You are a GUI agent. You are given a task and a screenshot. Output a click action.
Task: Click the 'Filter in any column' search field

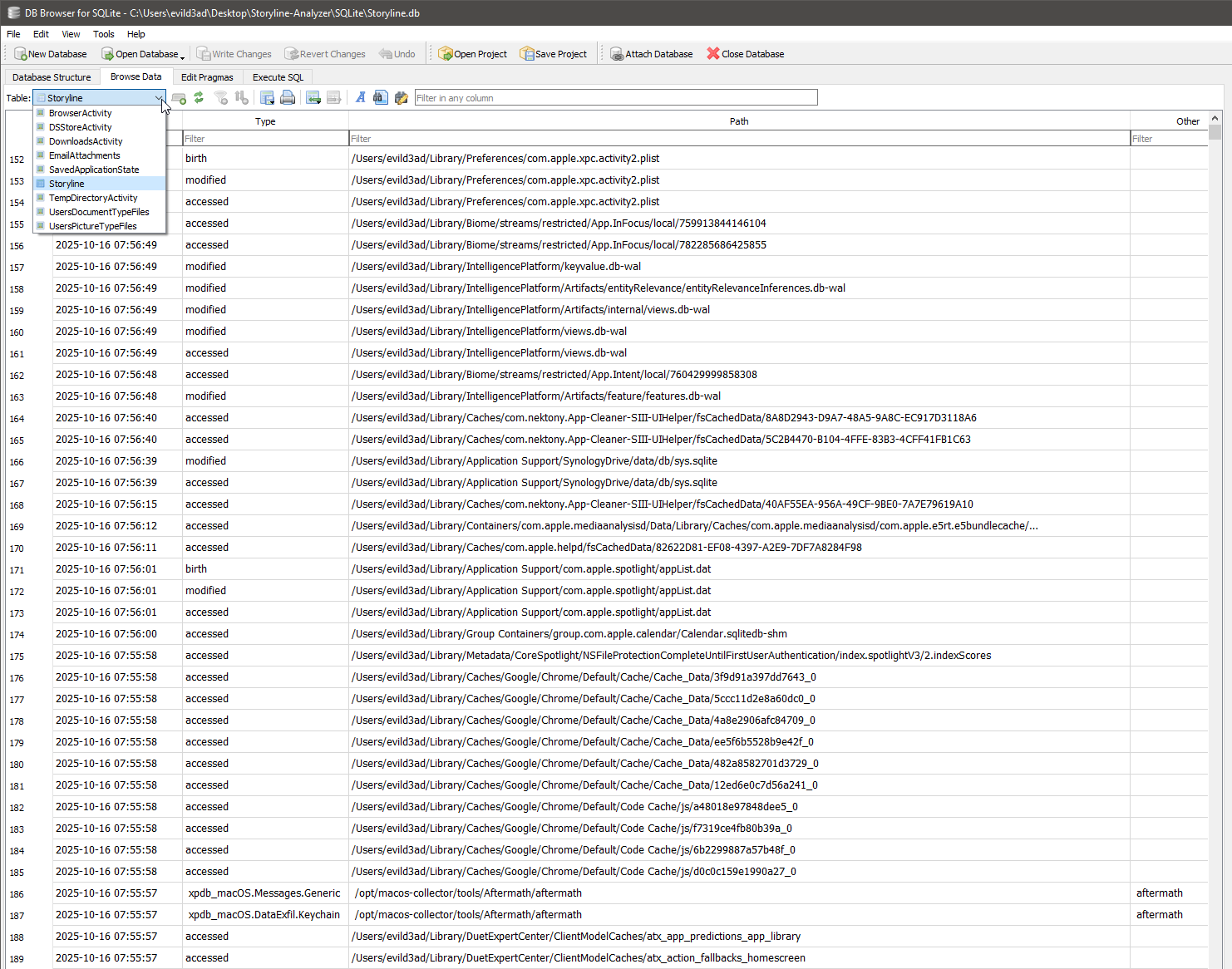(x=614, y=97)
